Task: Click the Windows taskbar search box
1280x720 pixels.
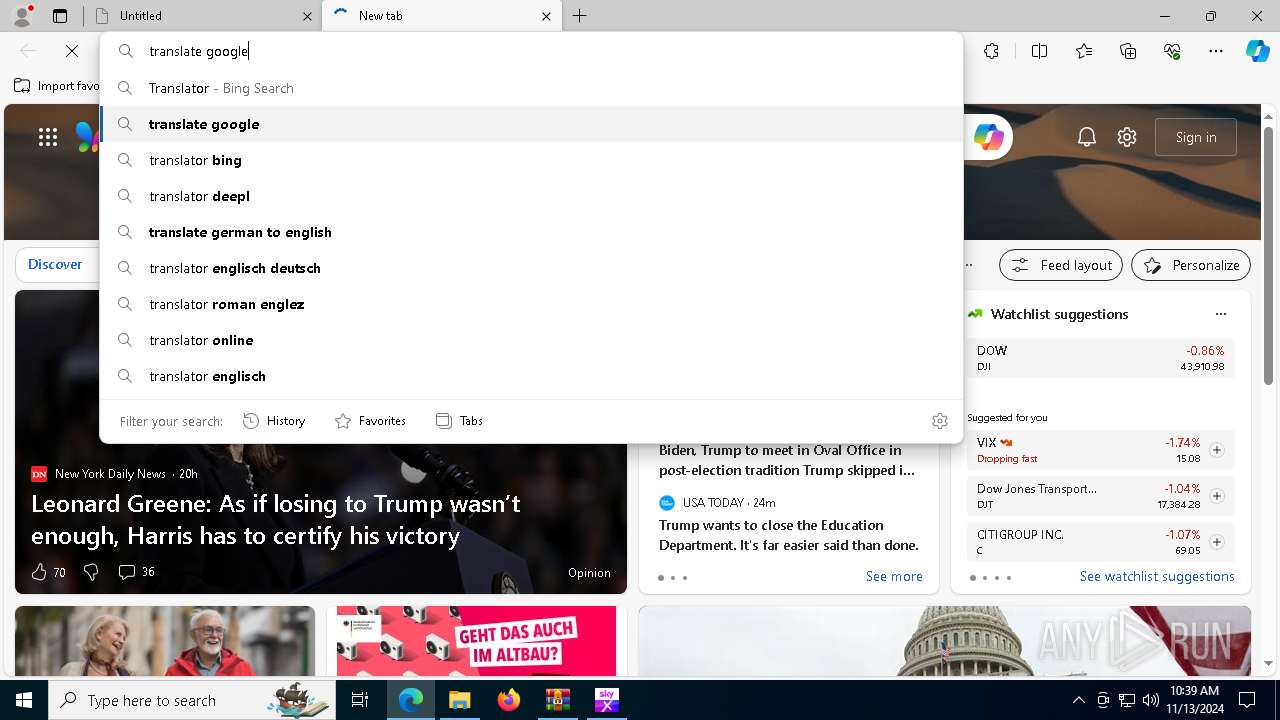Action: tap(192, 700)
